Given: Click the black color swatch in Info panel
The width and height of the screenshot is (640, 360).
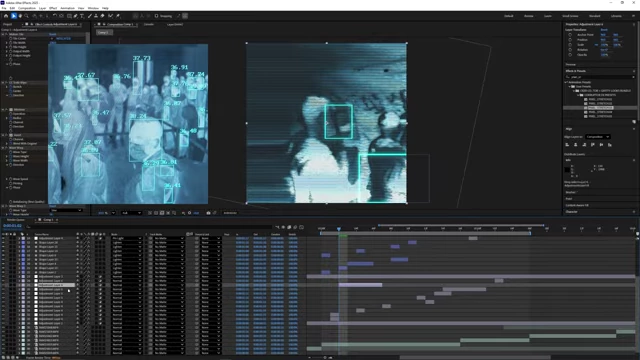Looking at the screenshot, I should tap(567, 169).
